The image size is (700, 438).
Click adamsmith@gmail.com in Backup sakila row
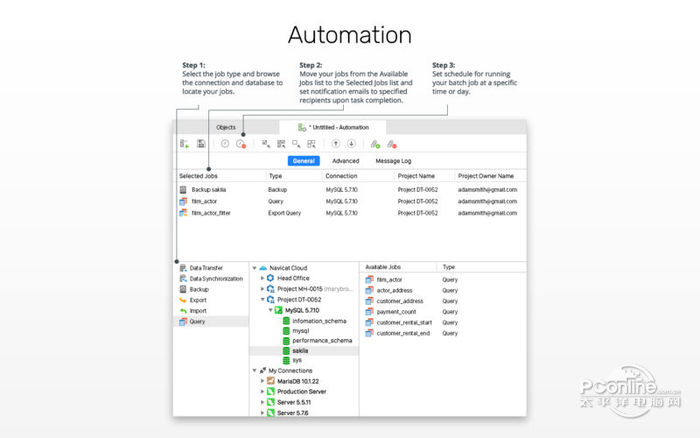[487, 190]
